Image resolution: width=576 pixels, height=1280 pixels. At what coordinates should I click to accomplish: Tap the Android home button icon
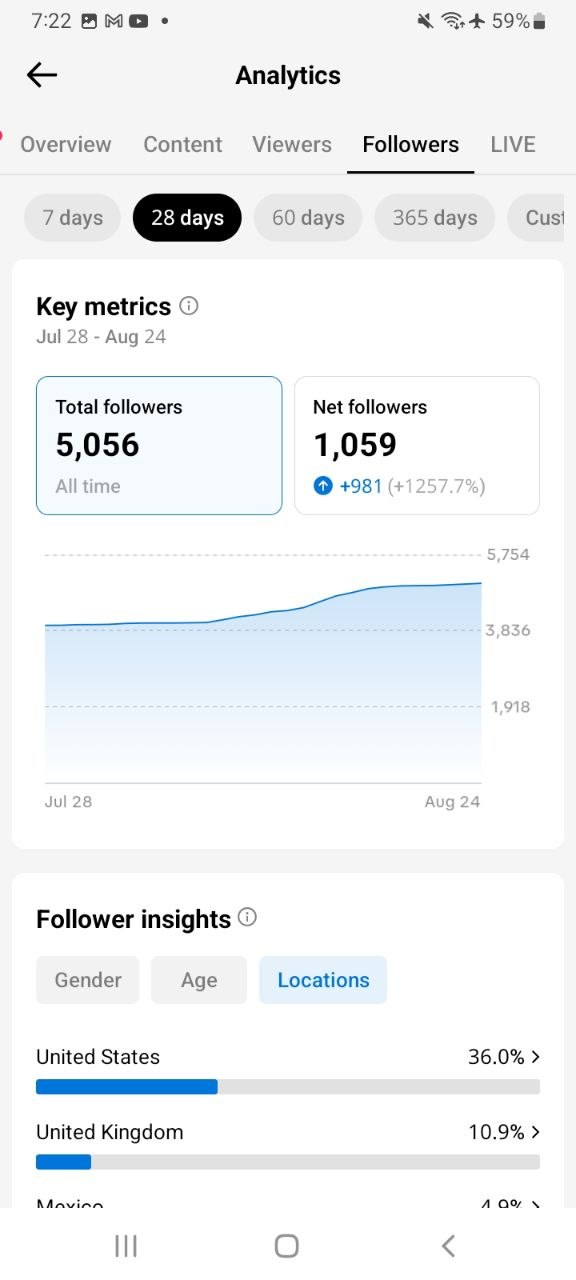(287, 1245)
